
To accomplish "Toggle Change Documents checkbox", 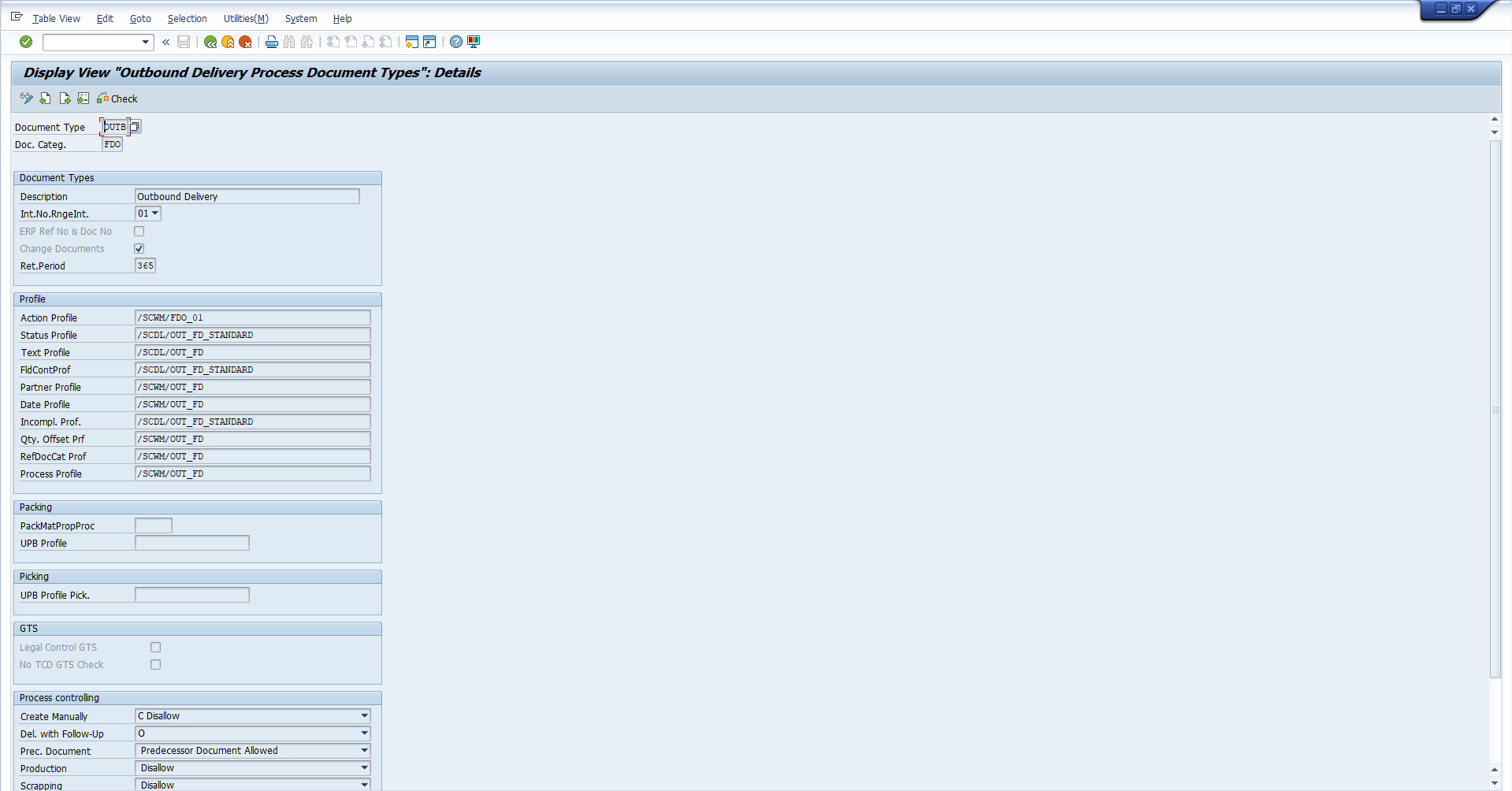I will [x=139, y=248].
